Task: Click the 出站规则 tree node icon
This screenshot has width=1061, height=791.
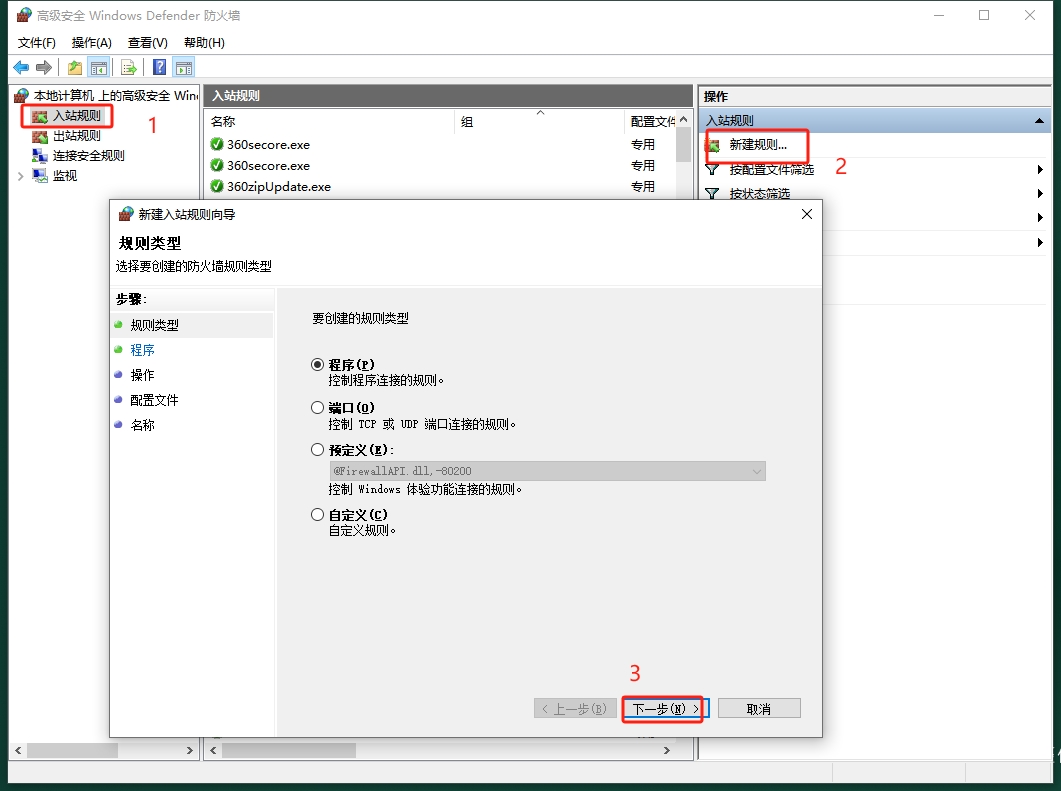Action: [40, 136]
